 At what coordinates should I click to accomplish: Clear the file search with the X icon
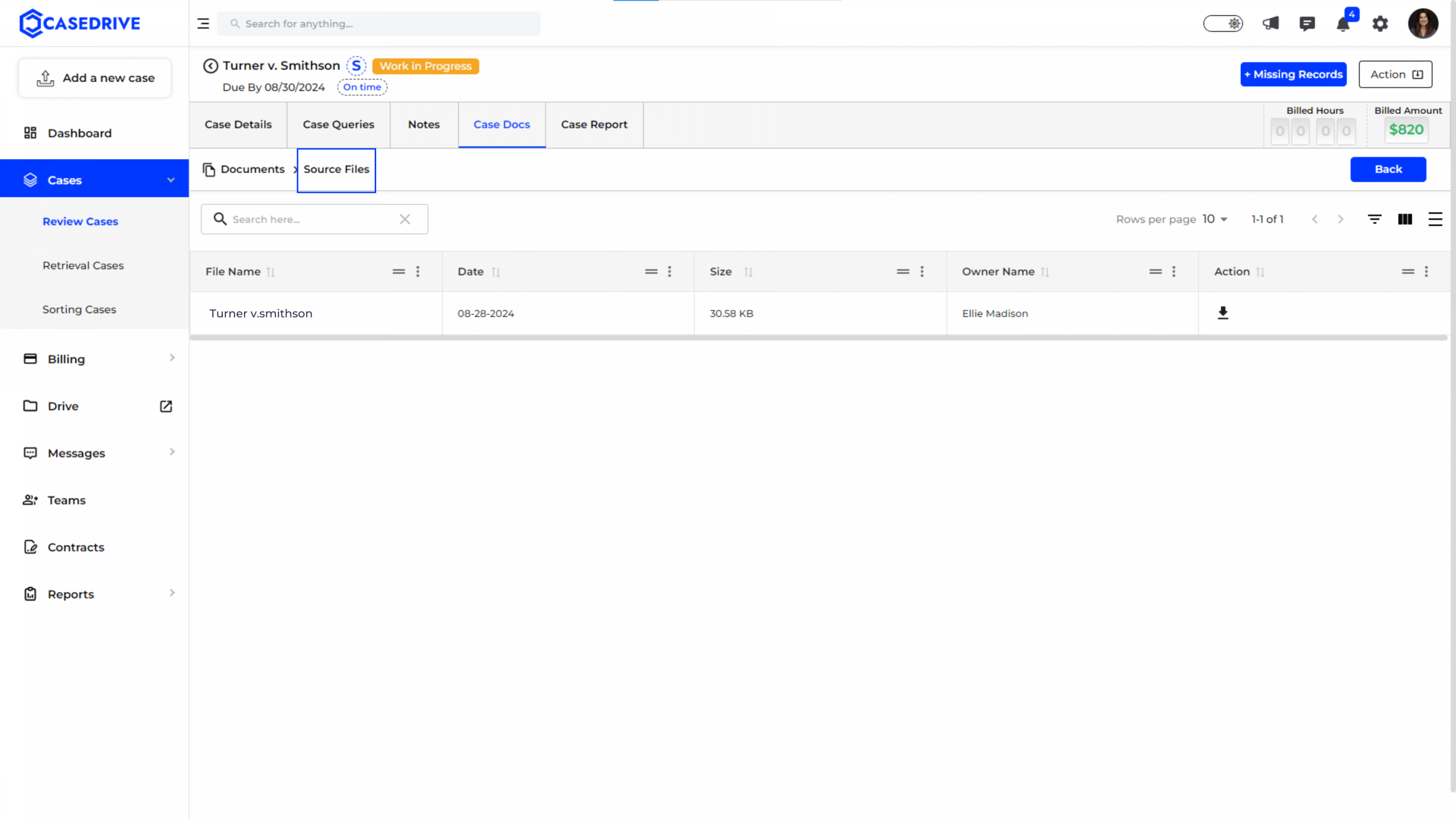click(404, 219)
